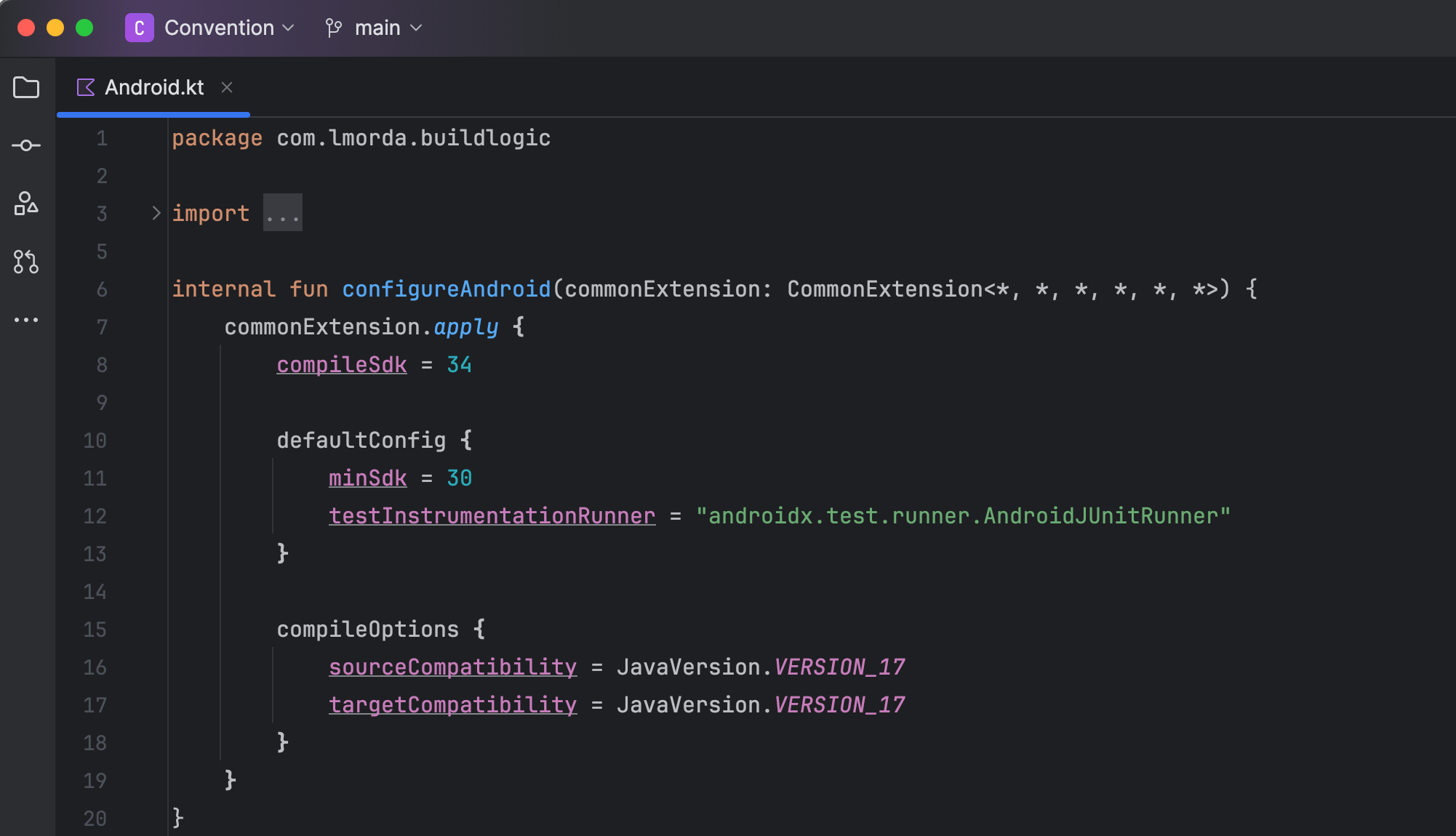Click VERSION_17 on the targetCompatibility line
Image resolution: width=1456 pixels, height=836 pixels.
click(x=840, y=705)
